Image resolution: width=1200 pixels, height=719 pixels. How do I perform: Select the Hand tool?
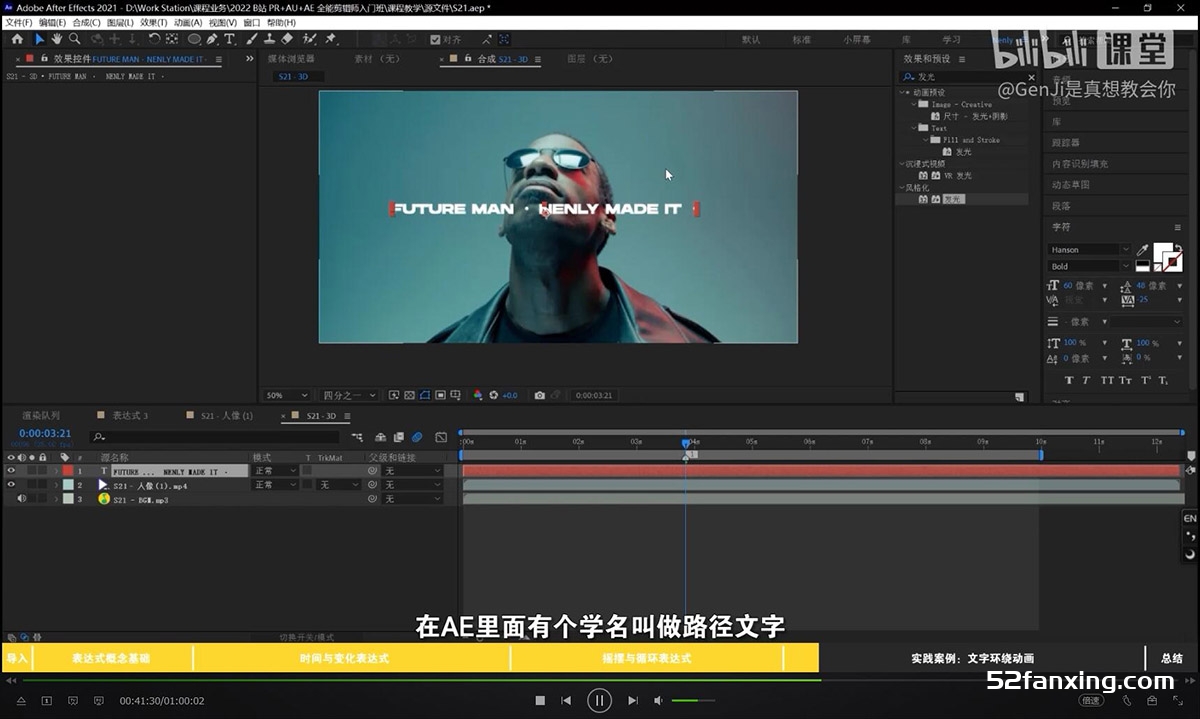click(x=57, y=39)
